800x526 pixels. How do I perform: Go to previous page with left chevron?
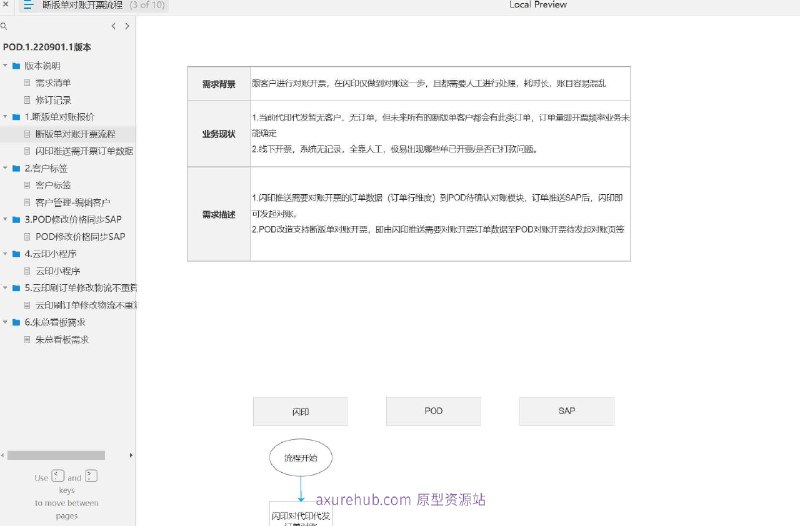(113, 26)
